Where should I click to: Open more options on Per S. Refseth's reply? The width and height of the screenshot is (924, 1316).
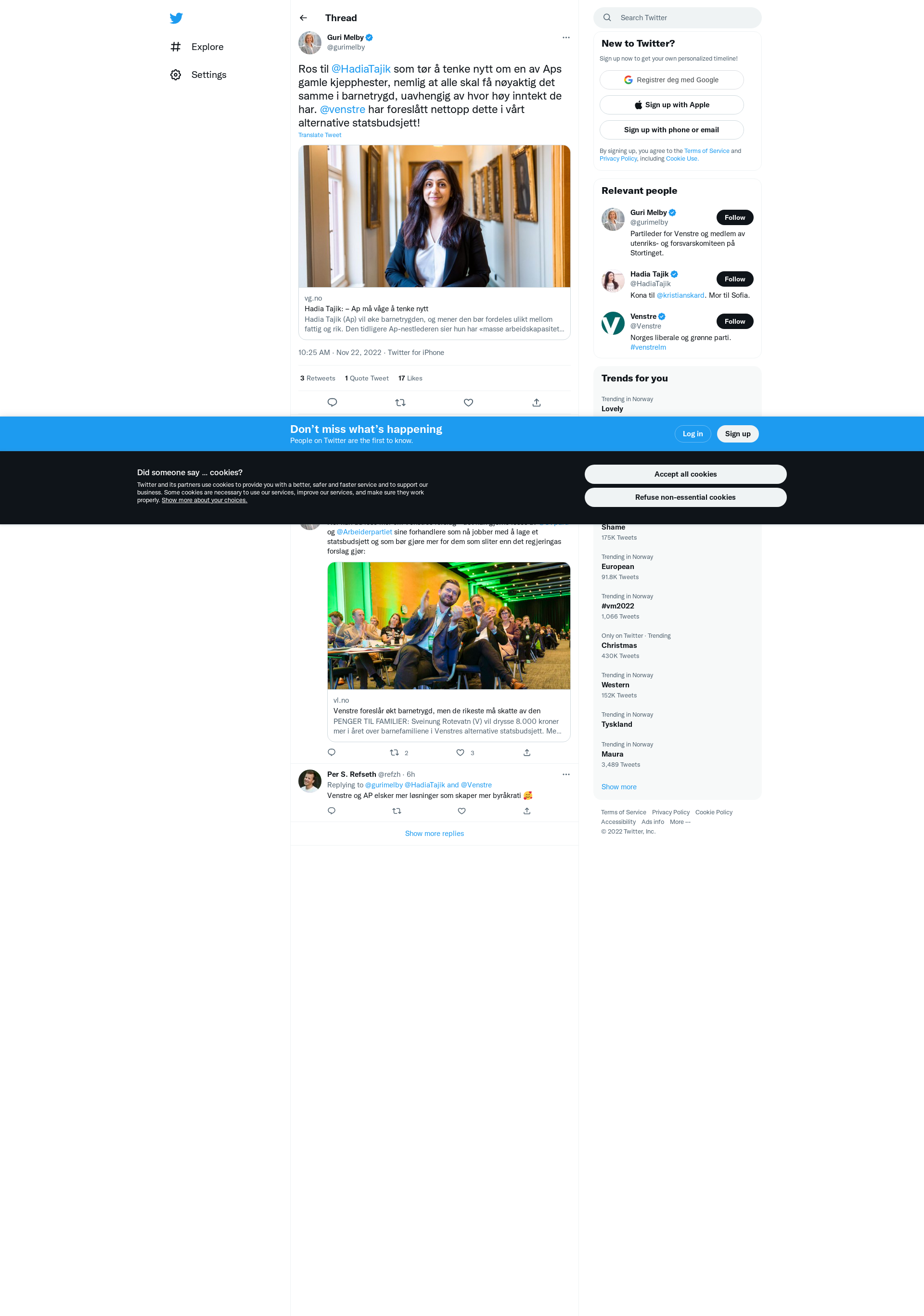566,774
